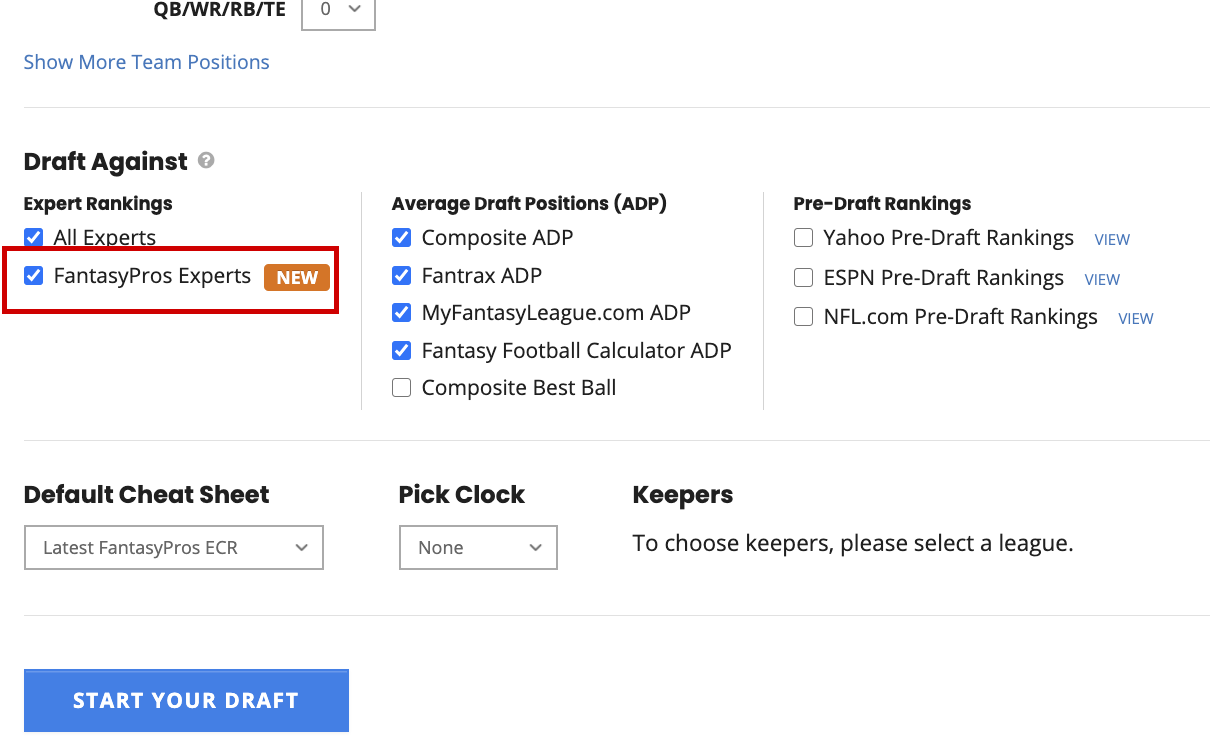The image size is (1210, 755).
Task: Click the NEW badge next to FantasyPros Experts
Action: click(297, 278)
